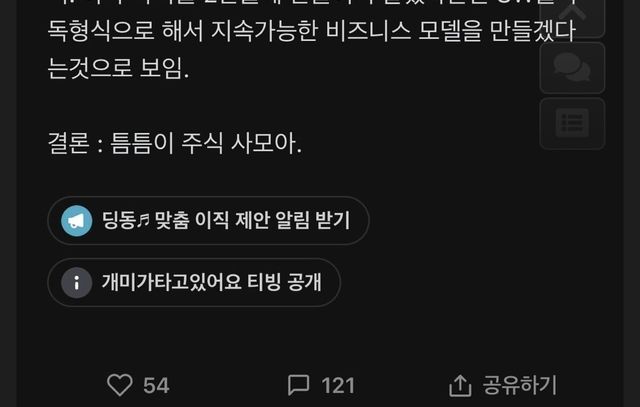Tap the scroll-to-top chevron button
This screenshot has height=407, width=640.
572,17
